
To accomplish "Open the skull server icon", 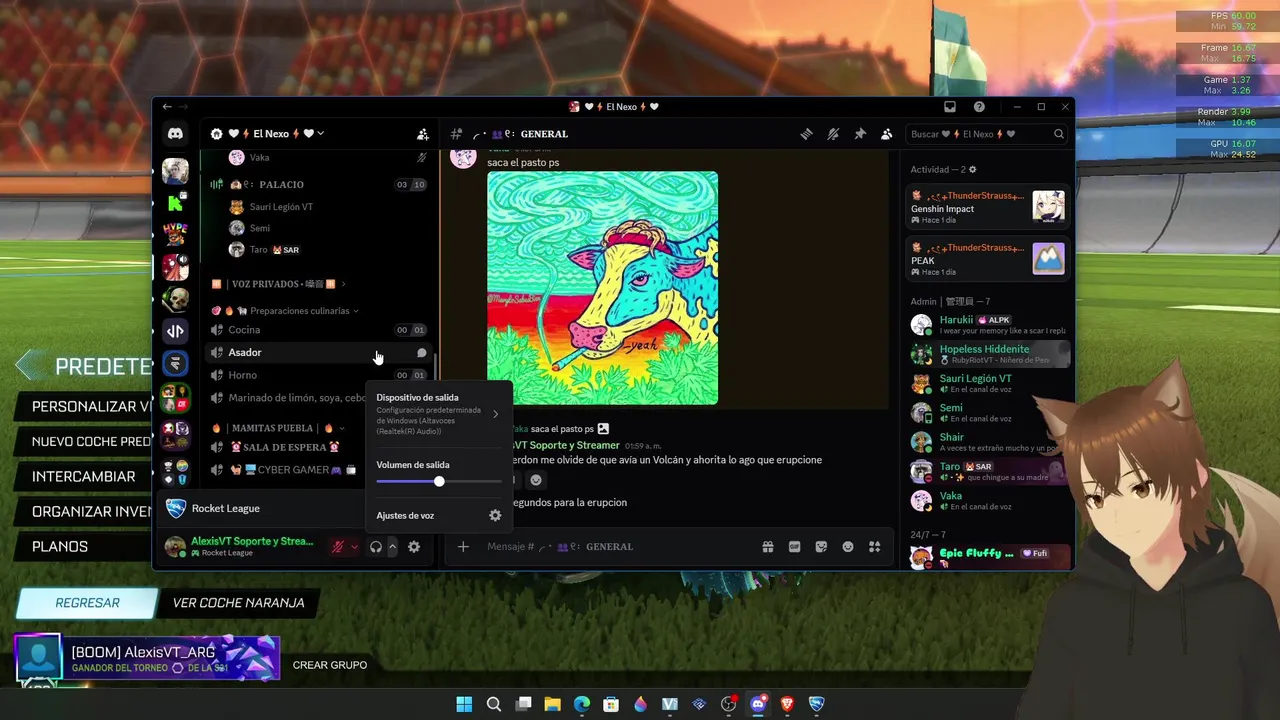I will pyautogui.click(x=175, y=299).
